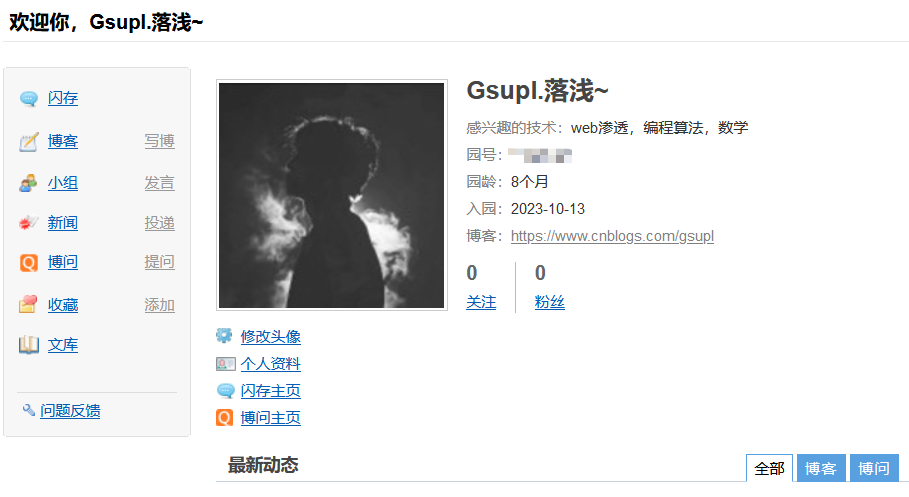Click the 收藏 heart folder icon
909x497 pixels.
point(28,304)
